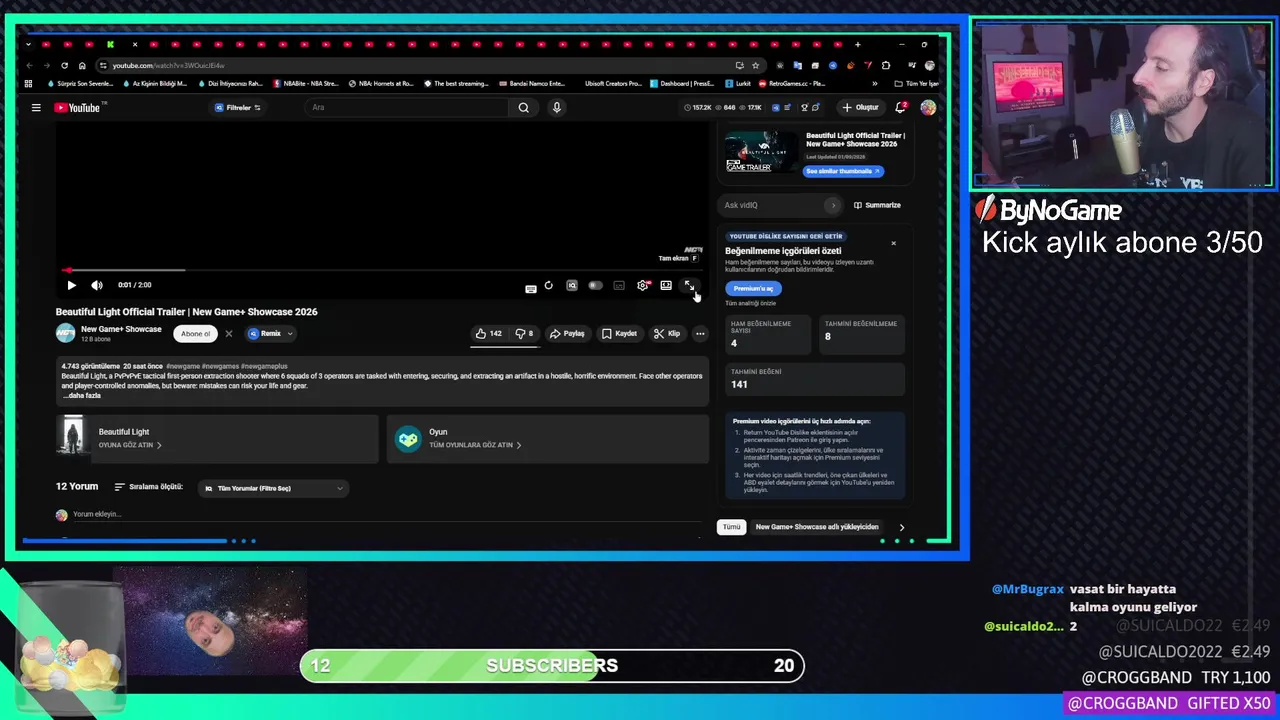The width and height of the screenshot is (1280, 720).
Task: Subscribe using Abone ol button
Action: (196, 334)
